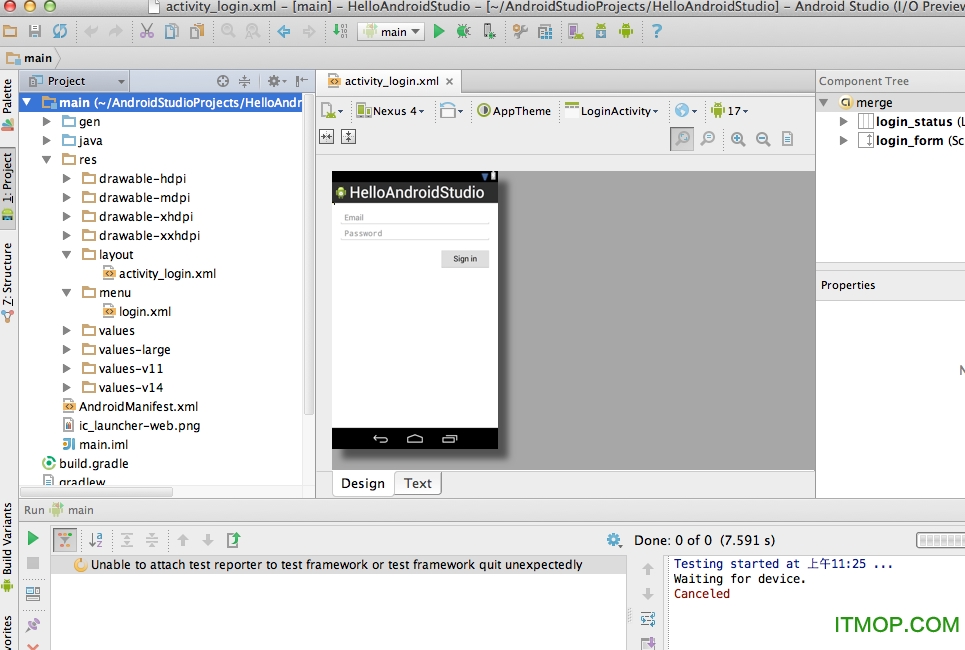Switch to the Text tab of the editor
This screenshot has width=965, height=650.
pyautogui.click(x=417, y=483)
